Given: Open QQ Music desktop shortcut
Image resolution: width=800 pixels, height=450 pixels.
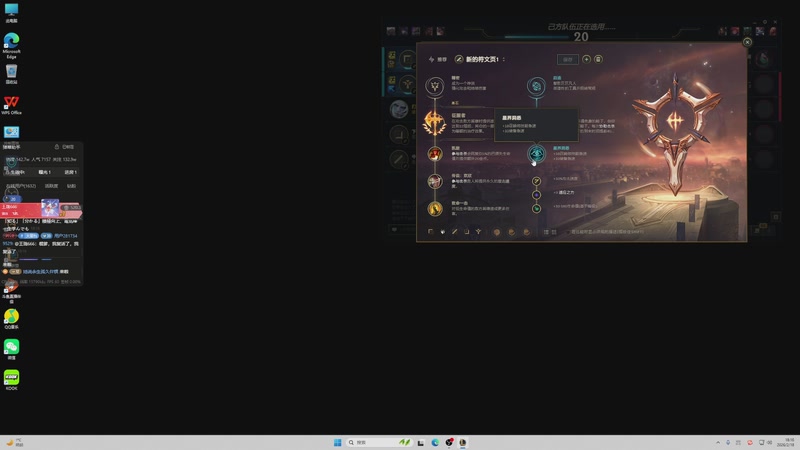Looking at the screenshot, I should 11,319.
